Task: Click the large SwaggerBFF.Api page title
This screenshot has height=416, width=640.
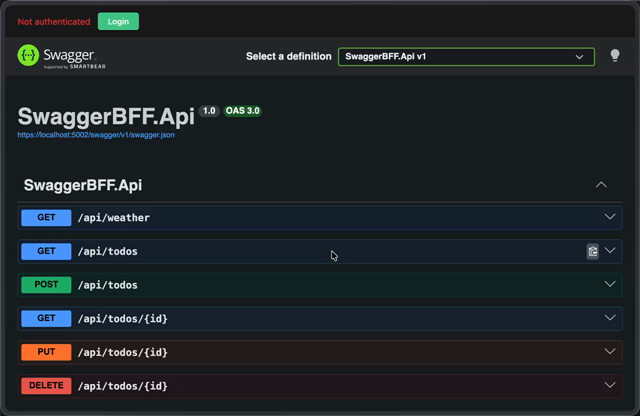Action: 106,116
